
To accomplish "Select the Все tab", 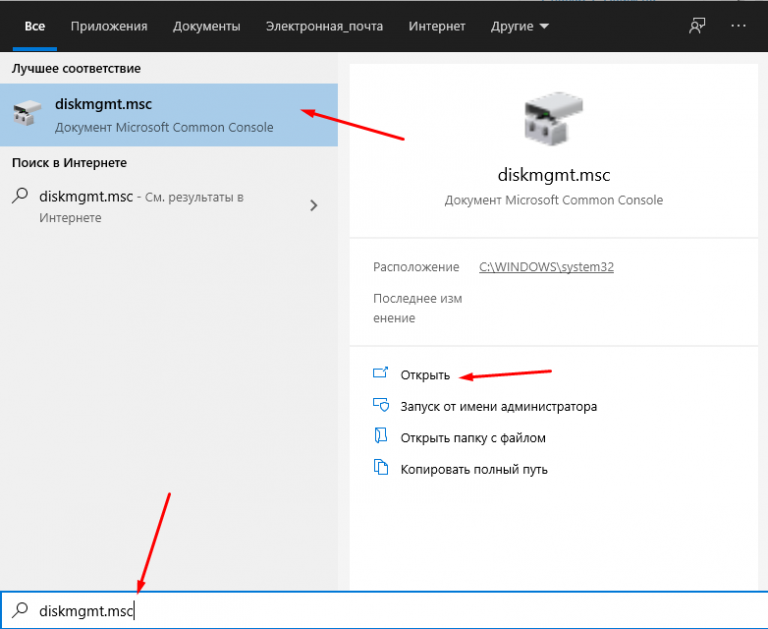I will coord(35,26).
